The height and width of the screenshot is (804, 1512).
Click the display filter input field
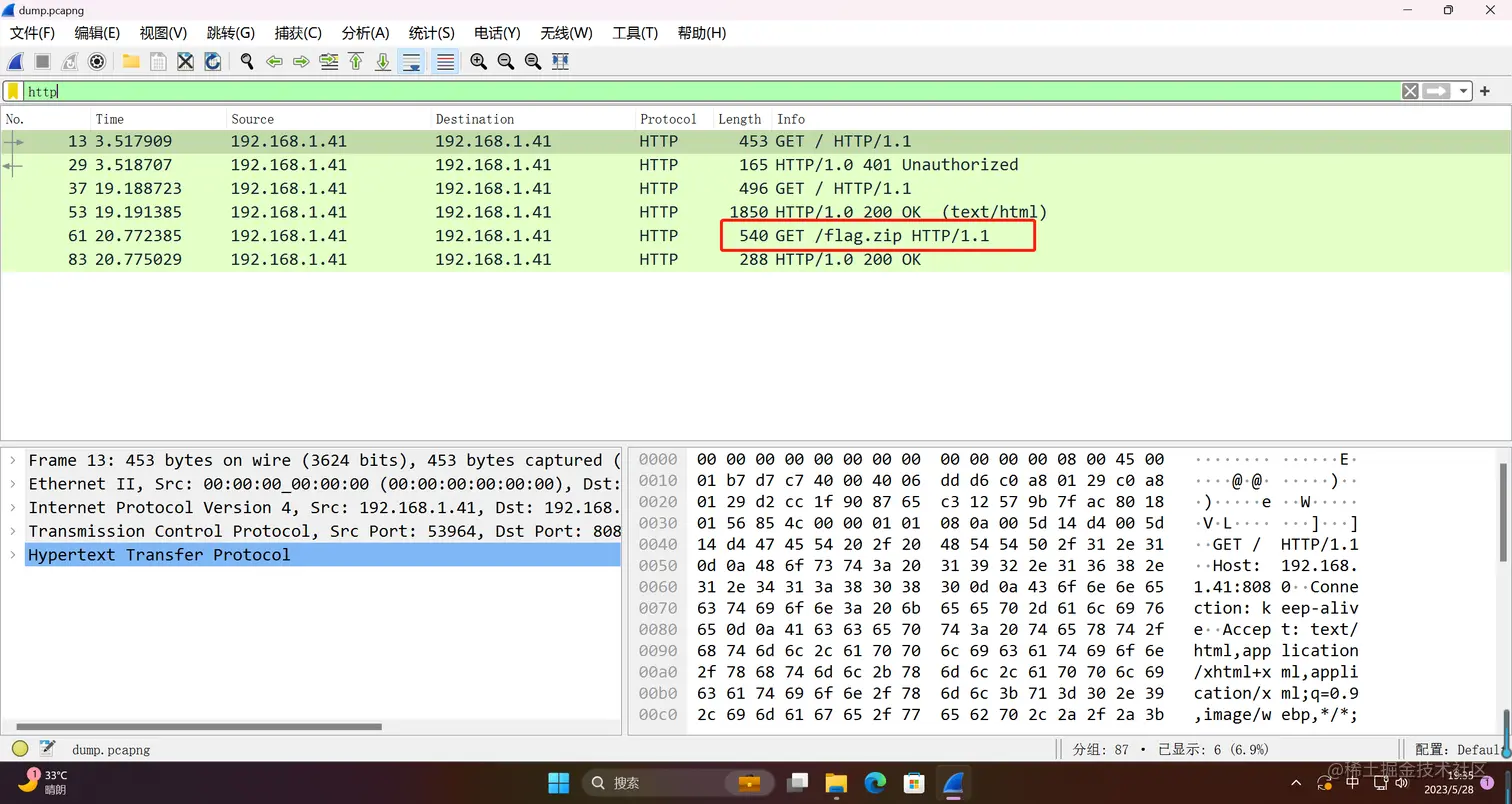pos(710,91)
